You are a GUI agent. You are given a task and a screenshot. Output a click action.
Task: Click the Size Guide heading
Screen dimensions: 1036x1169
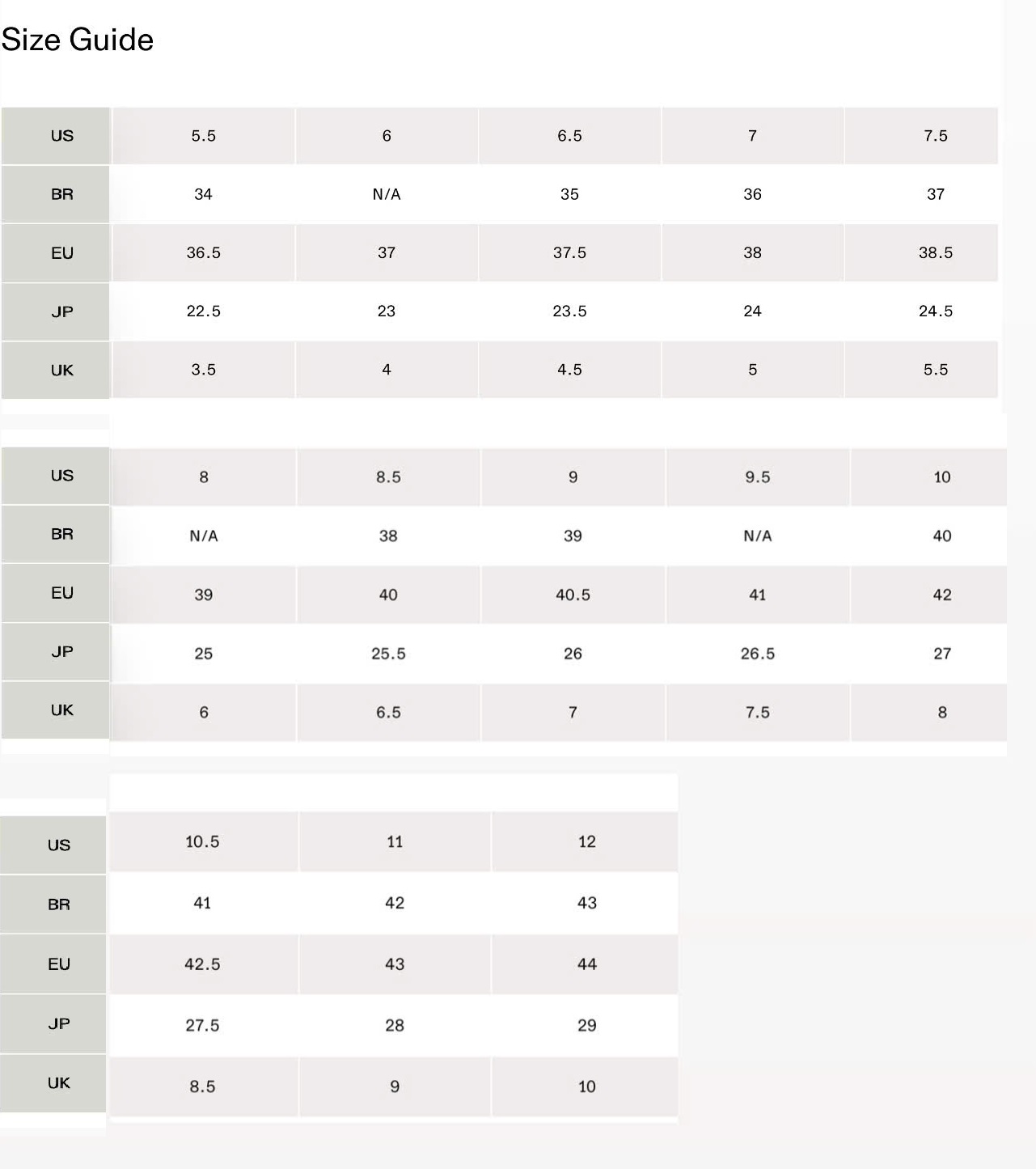click(x=78, y=40)
